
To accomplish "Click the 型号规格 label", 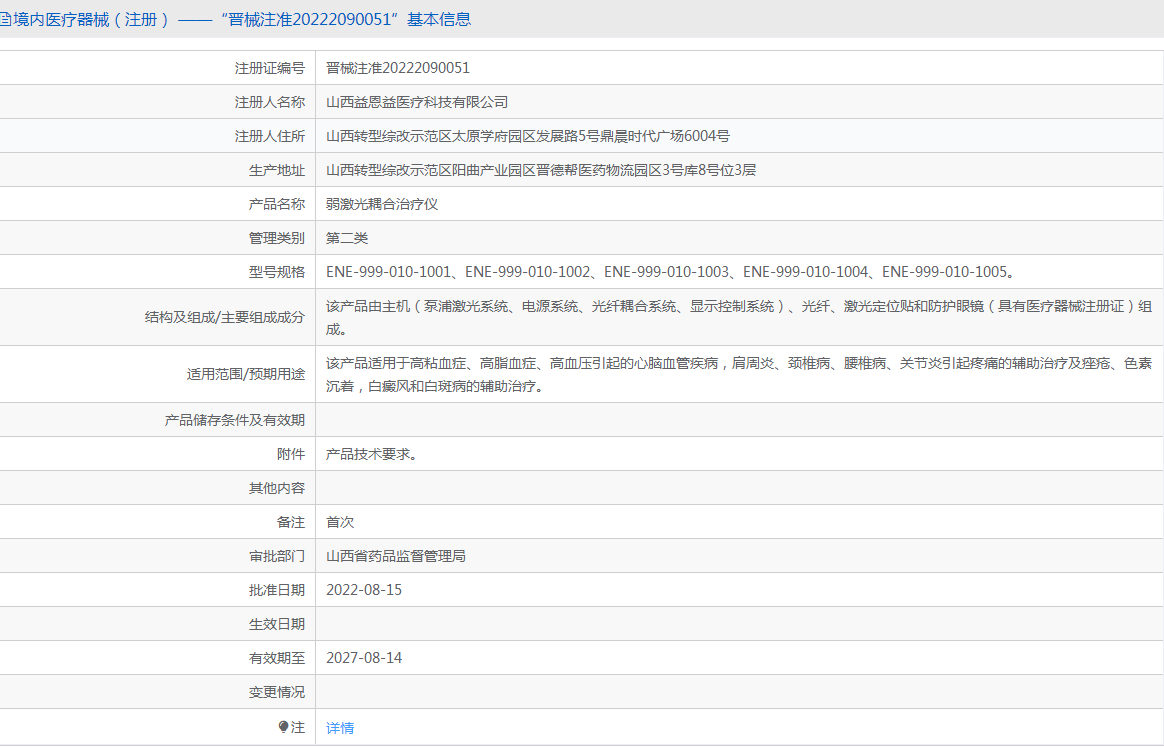I will tap(277, 272).
